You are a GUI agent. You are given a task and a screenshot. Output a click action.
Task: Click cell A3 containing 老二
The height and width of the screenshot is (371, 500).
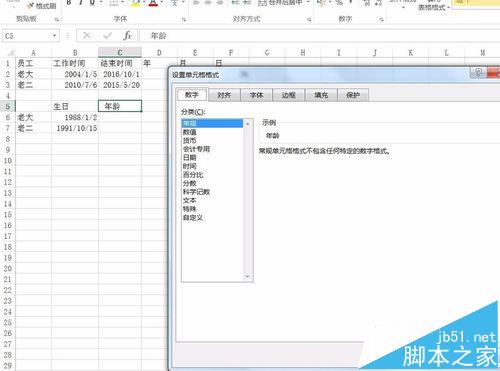tap(33, 85)
